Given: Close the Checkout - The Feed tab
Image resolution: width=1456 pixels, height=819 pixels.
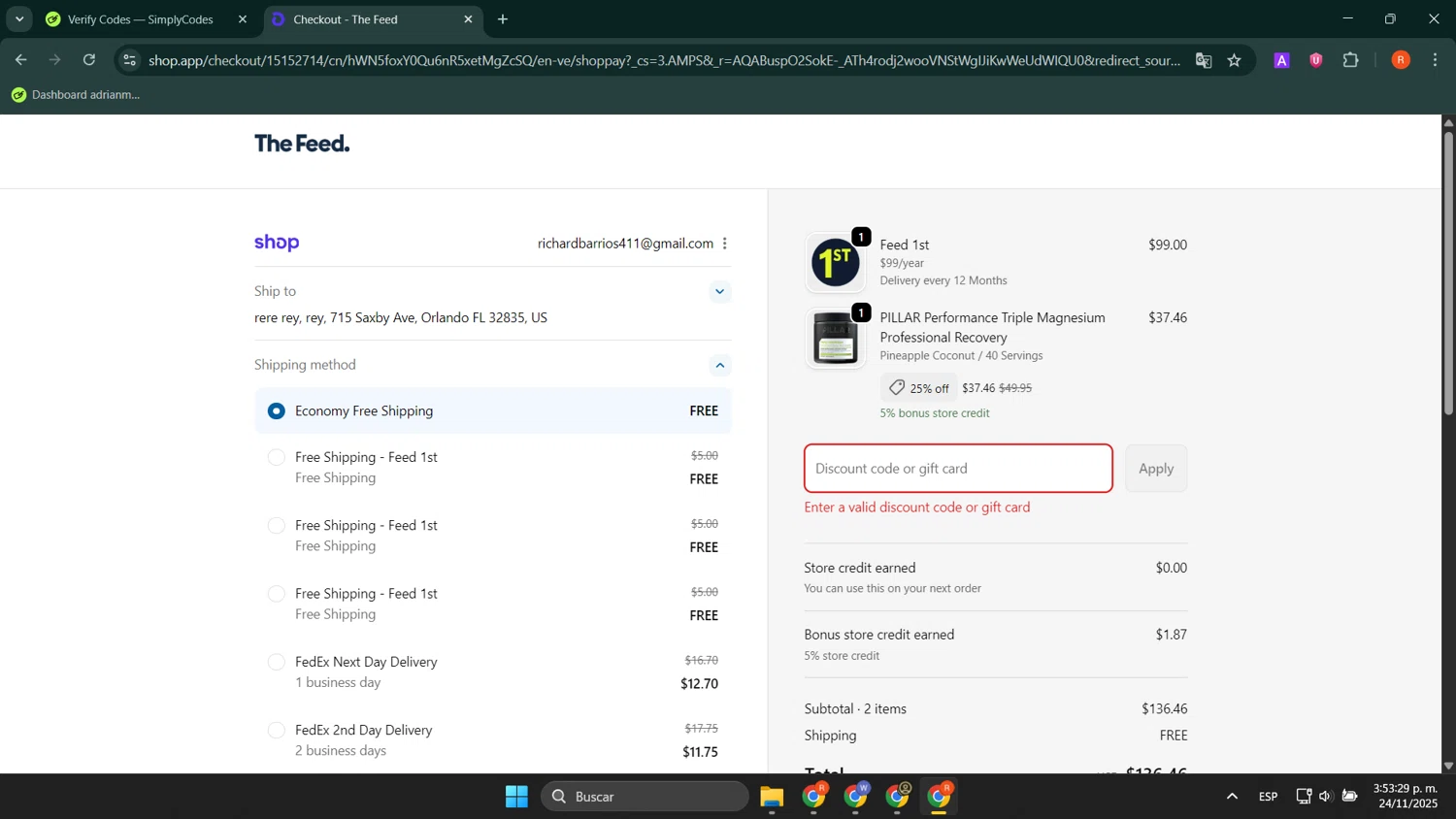Looking at the screenshot, I should [x=468, y=19].
